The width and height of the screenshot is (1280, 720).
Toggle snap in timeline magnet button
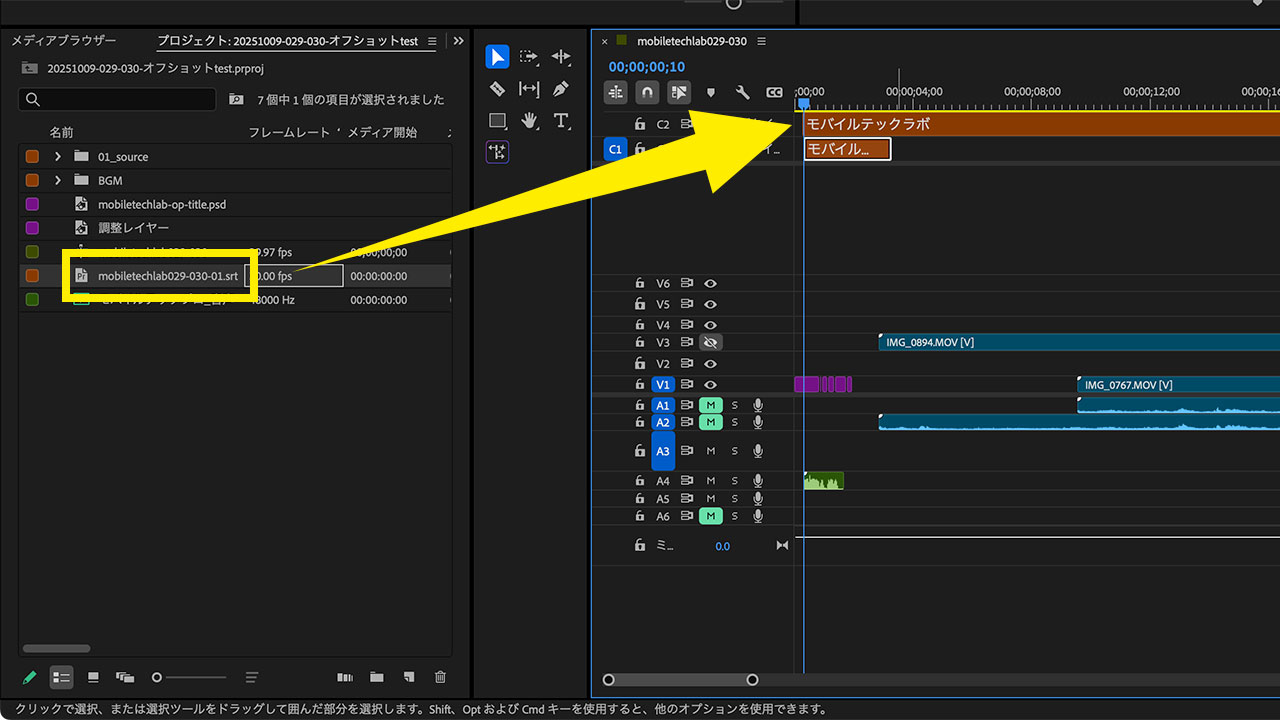[x=648, y=92]
